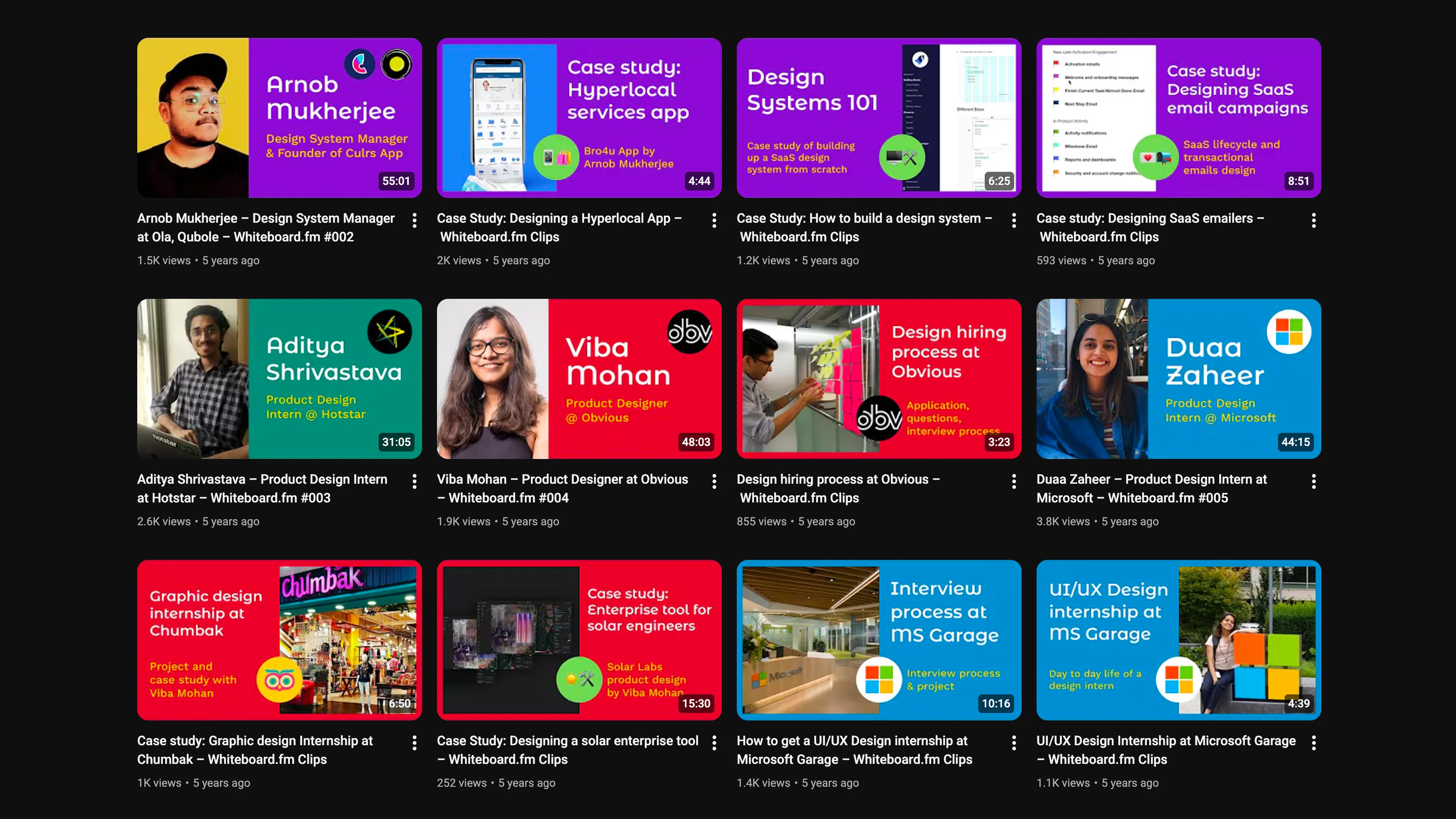This screenshot has height=819, width=1456.
Task: Open options menu for Hyperlocal App video
Action: [x=714, y=220]
